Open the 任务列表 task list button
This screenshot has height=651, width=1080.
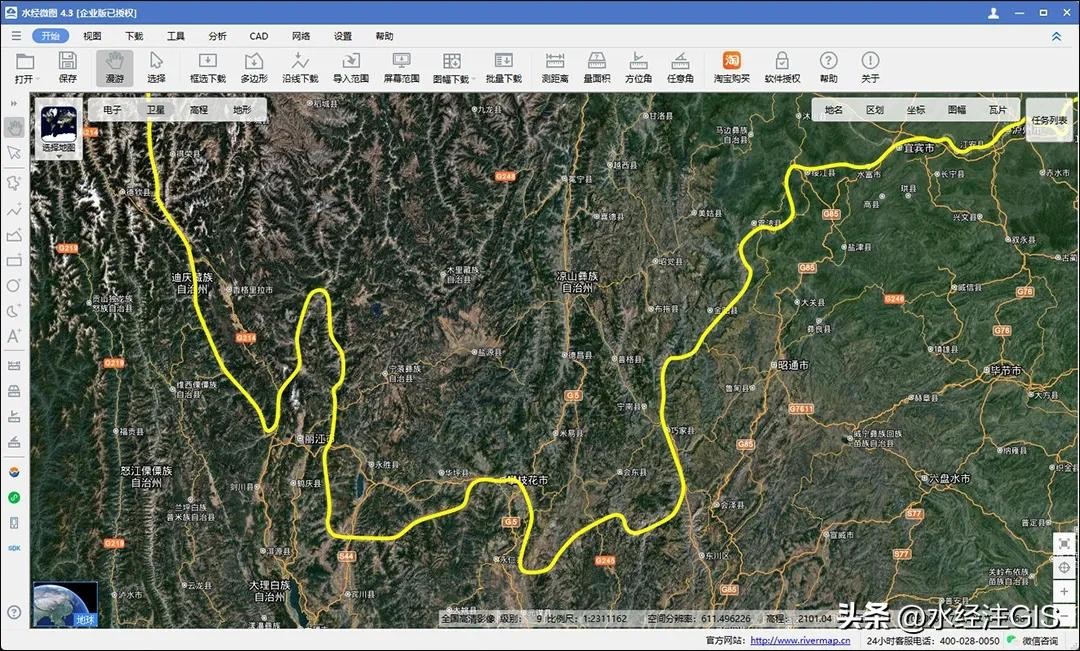pyautogui.click(x=1049, y=120)
